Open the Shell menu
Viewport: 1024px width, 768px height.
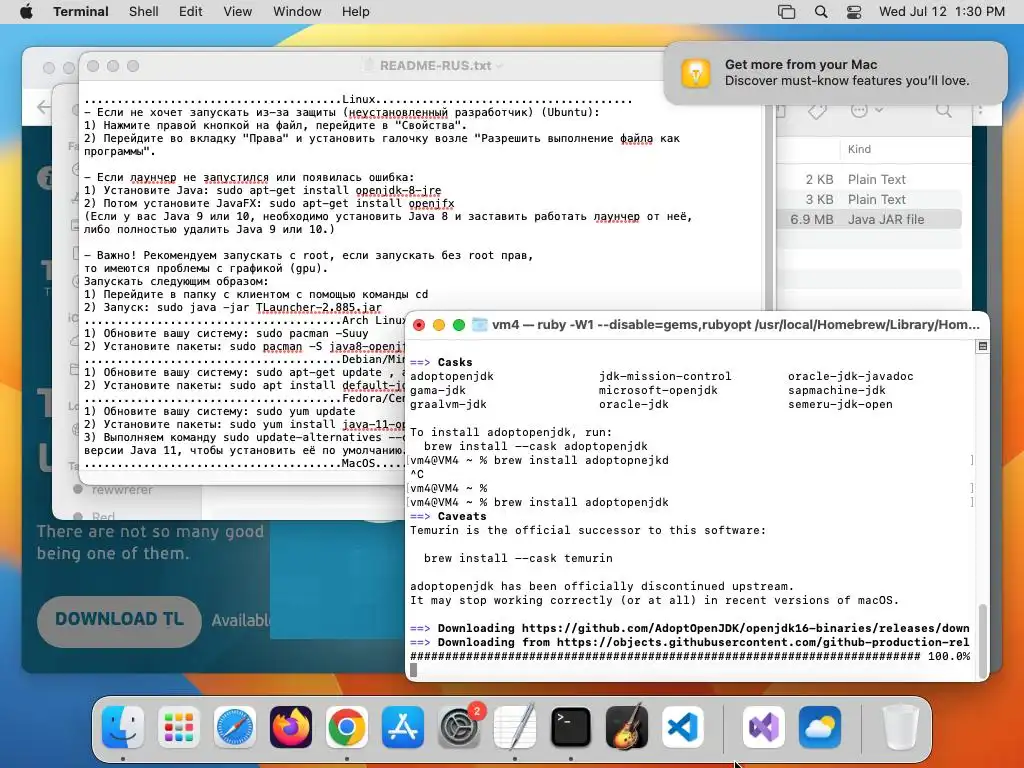pos(144,12)
